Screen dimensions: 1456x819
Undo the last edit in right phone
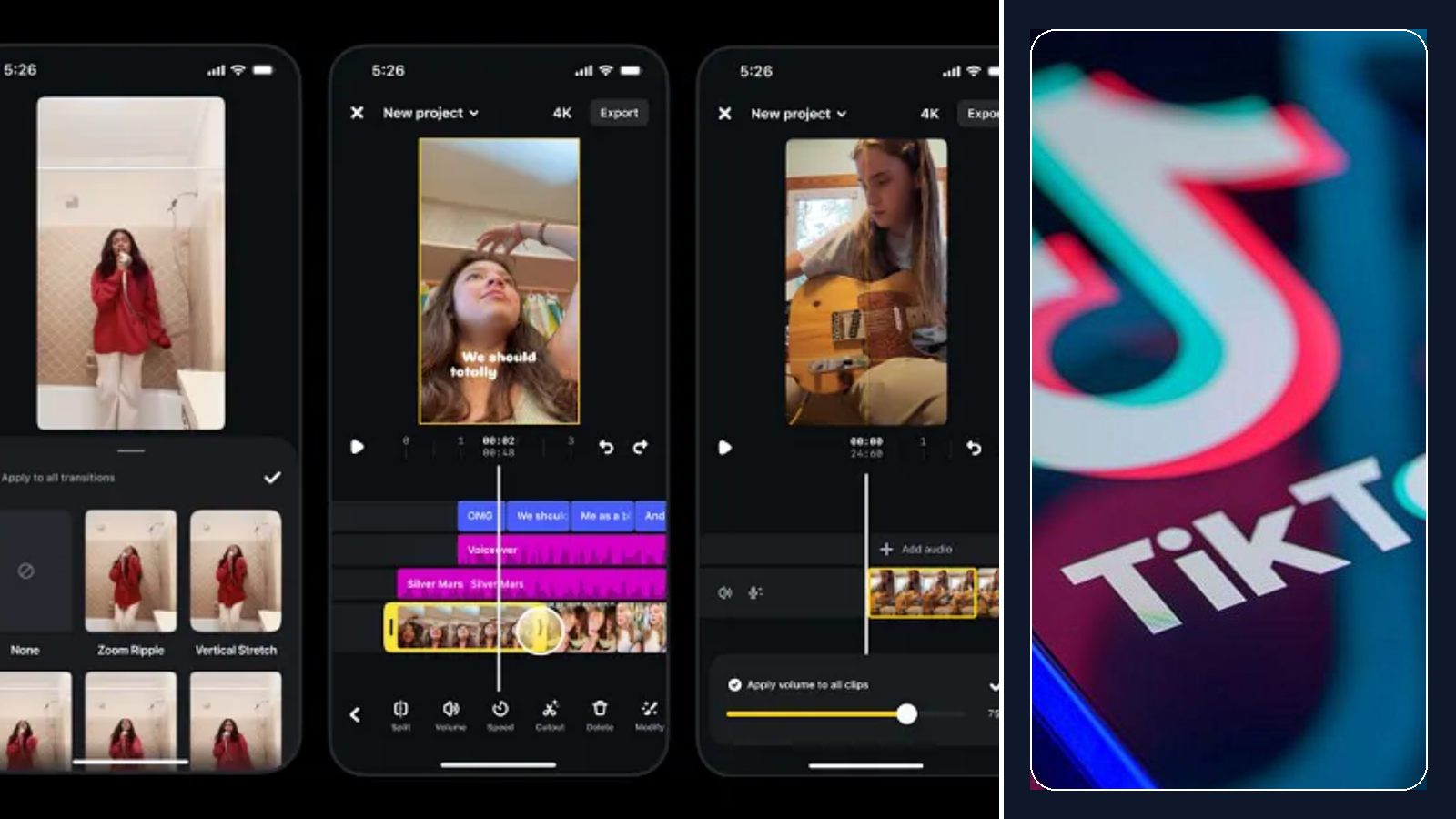974,448
